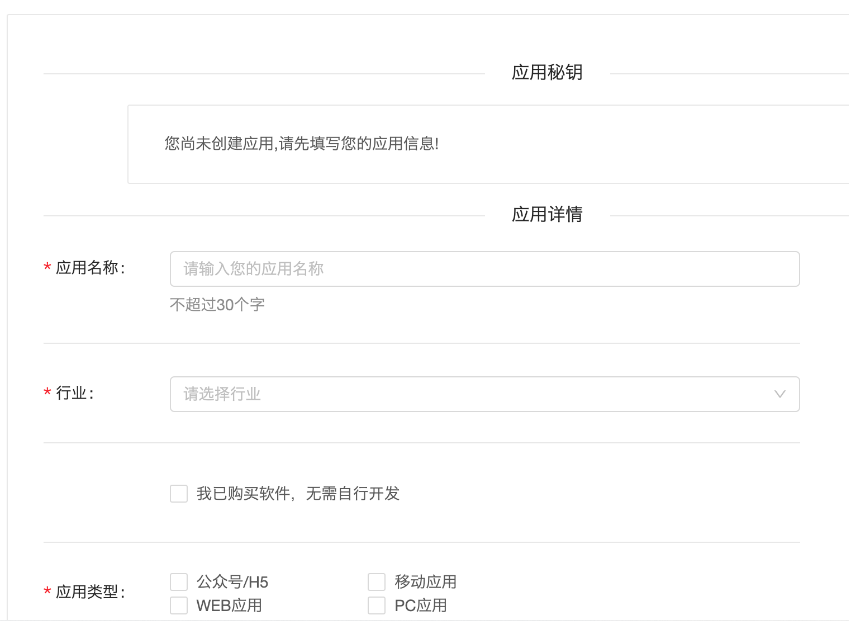Click the 应用类型 field label

[x=88, y=593]
